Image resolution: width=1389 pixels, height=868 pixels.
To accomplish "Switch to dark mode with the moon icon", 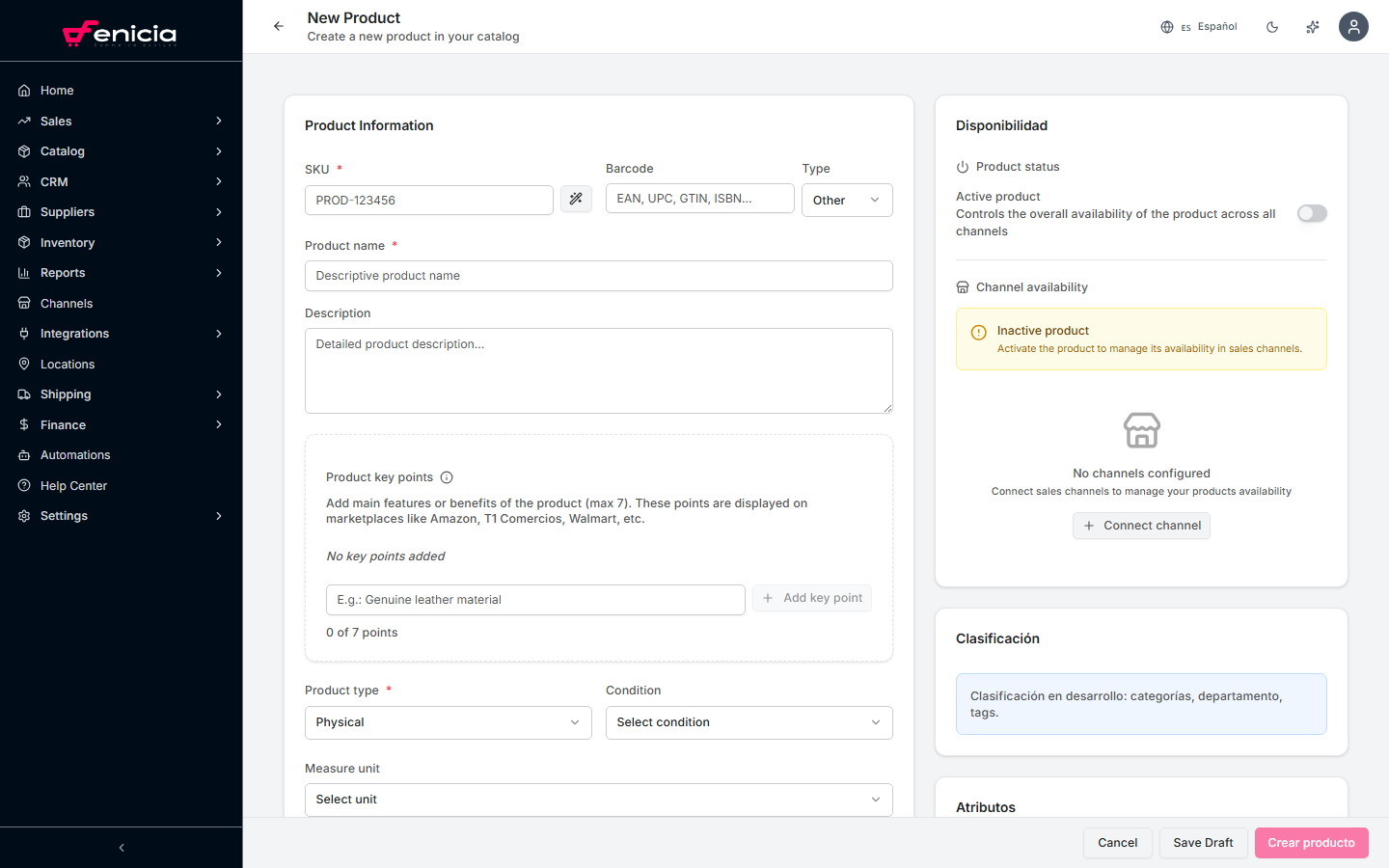I will pos(1272,27).
